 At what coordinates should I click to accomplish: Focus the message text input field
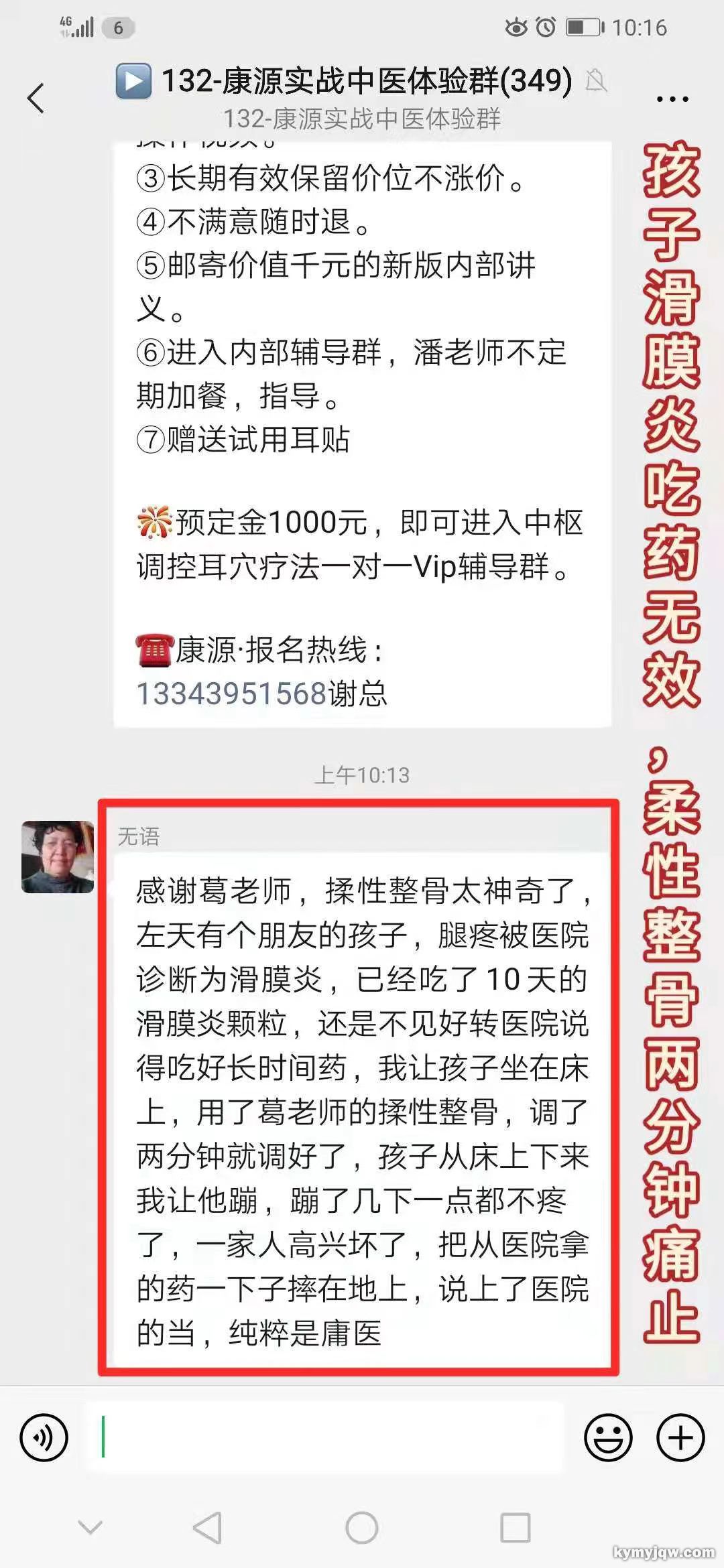pos(324,1437)
